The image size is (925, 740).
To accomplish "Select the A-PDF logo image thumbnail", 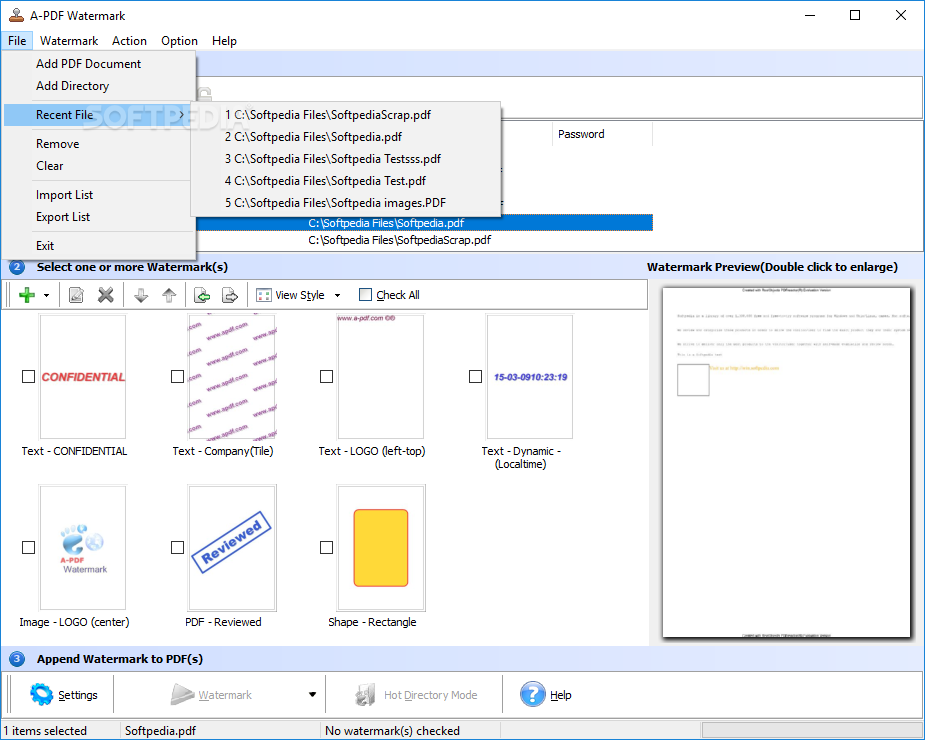I will [x=83, y=548].
